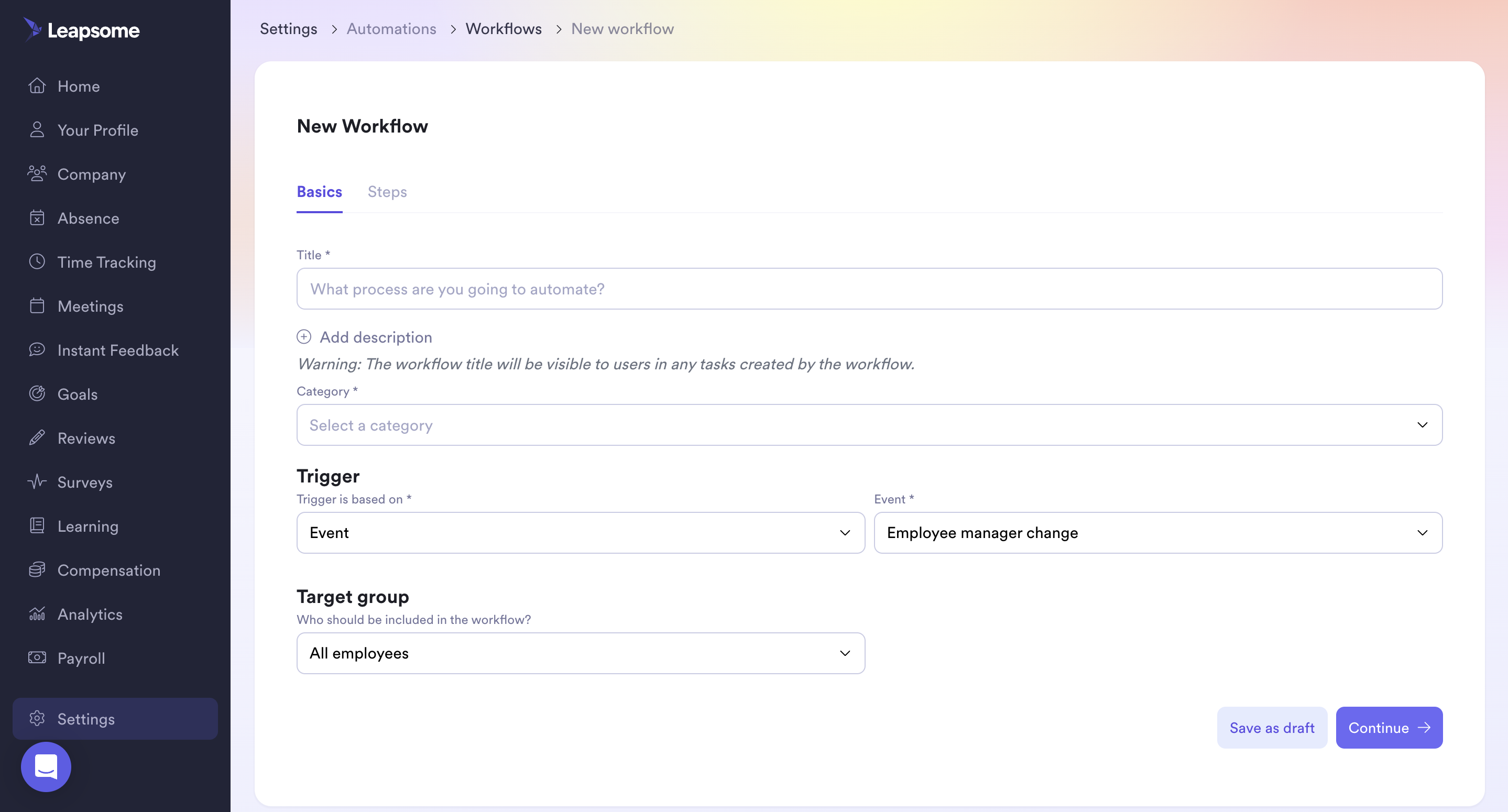
Task: Open Absence in the sidebar
Action: pos(115,218)
